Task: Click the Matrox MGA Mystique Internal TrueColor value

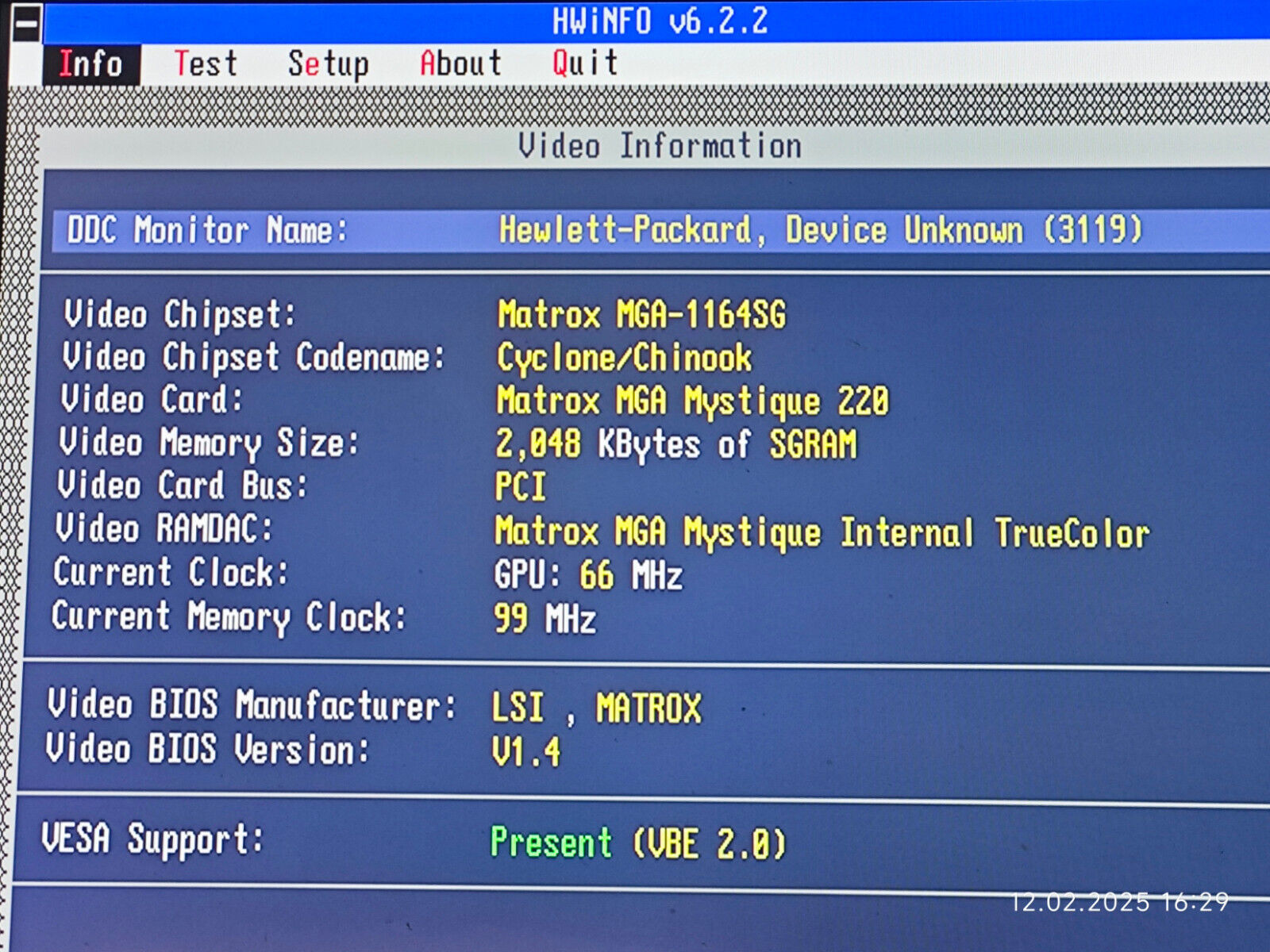Action: (822, 532)
